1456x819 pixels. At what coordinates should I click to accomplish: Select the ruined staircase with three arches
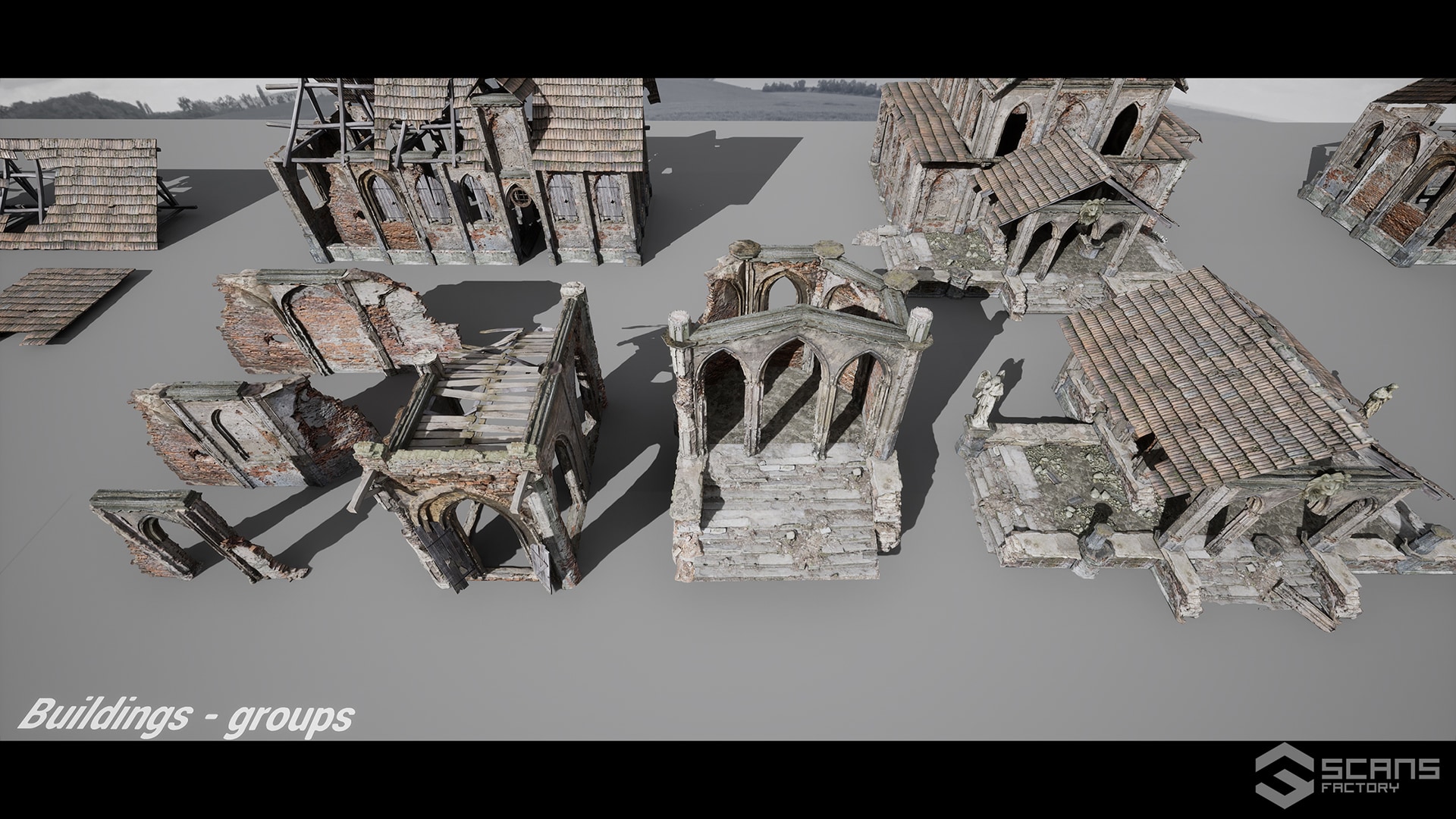coord(798,414)
